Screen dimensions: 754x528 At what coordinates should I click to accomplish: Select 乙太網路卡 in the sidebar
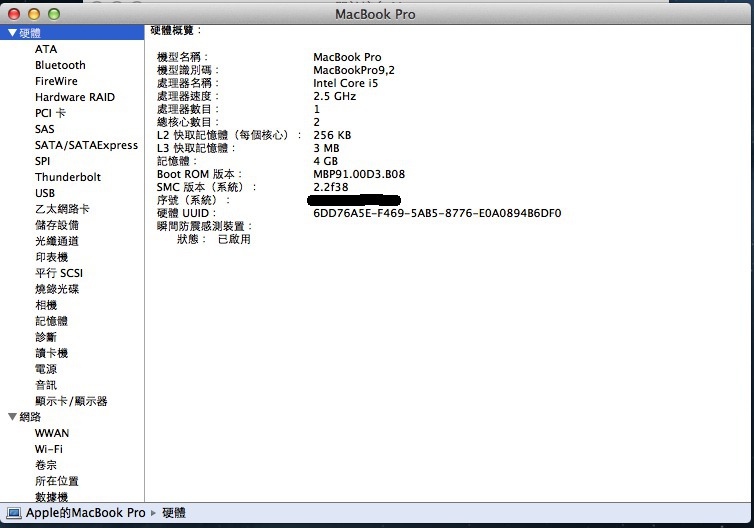click(x=62, y=209)
